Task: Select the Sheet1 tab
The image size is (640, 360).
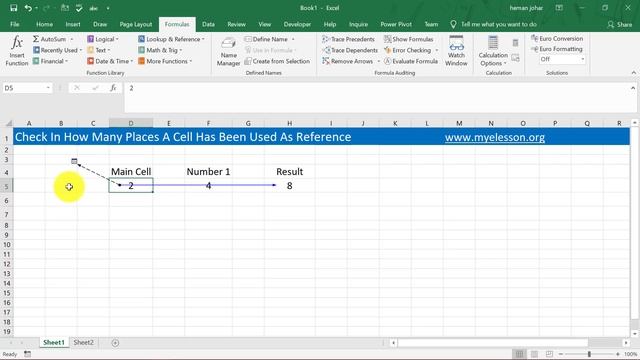Action: click(54, 342)
